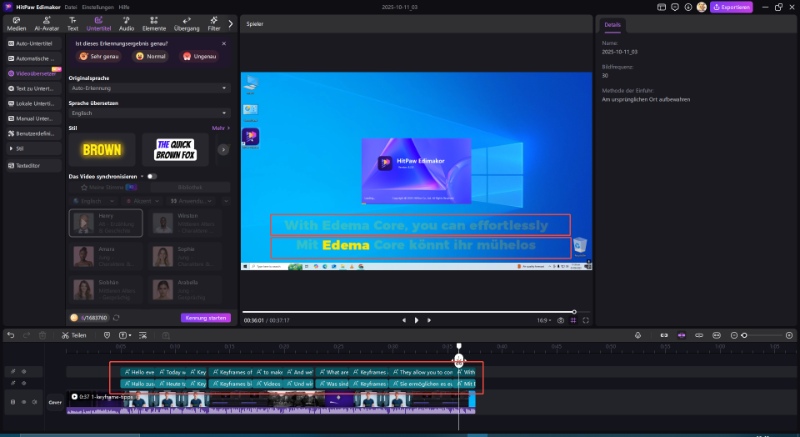Open the voice language Englisch dropdown

click(x=94, y=201)
